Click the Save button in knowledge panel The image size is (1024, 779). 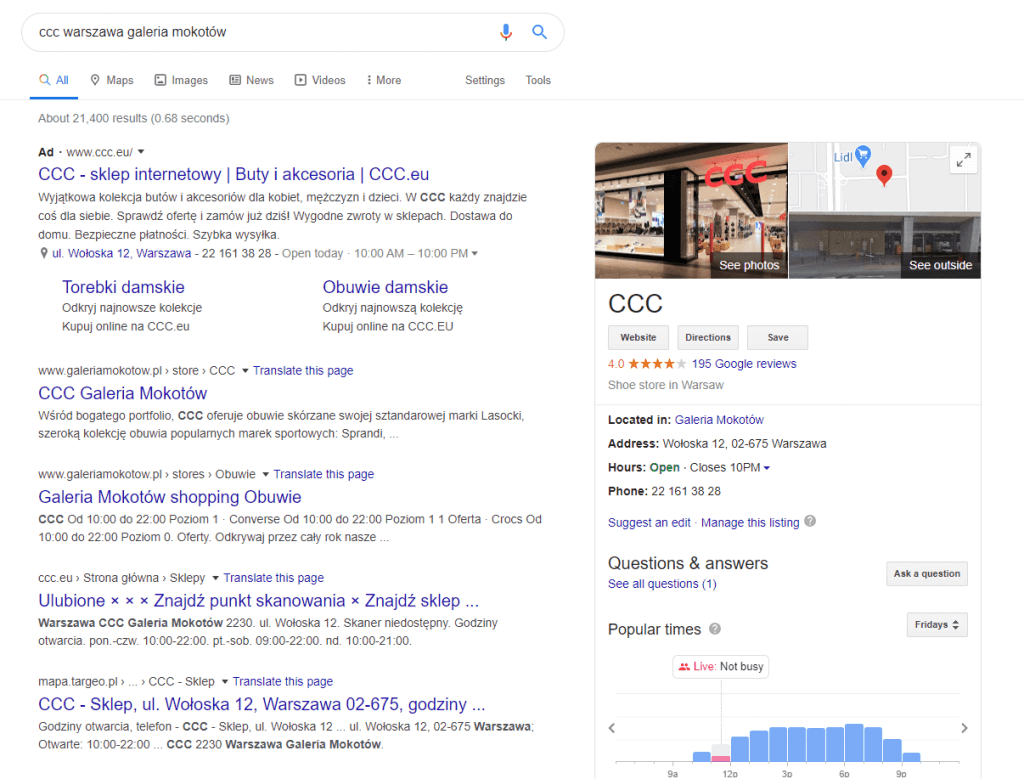777,338
